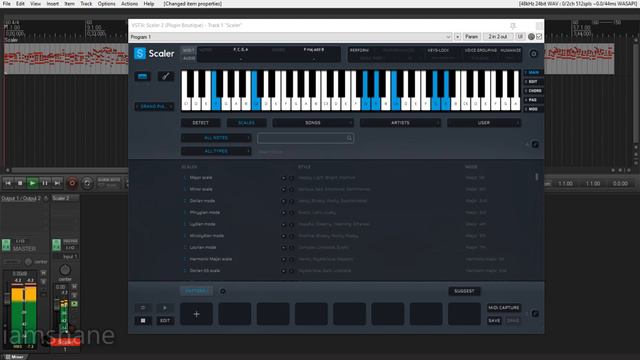This screenshot has height=360, width=640.
Task: Select the keyboard view icon
Action: pyautogui.click(x=142, y=76)
